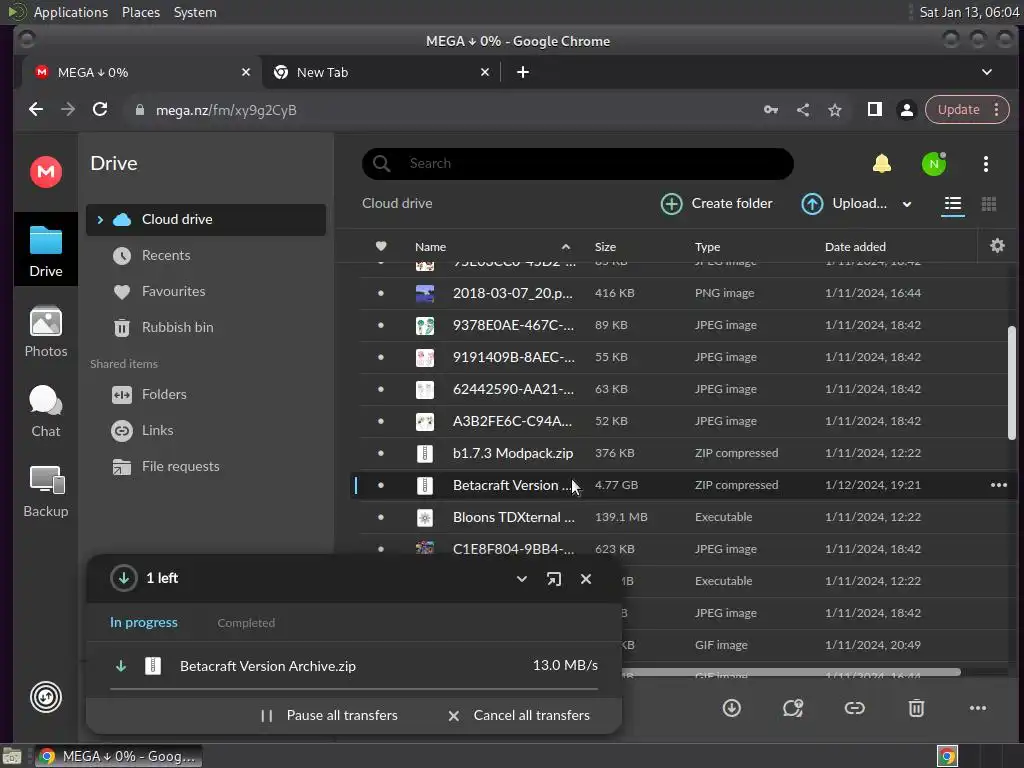Click the file list vertical scrollbar

[1012, 382]
